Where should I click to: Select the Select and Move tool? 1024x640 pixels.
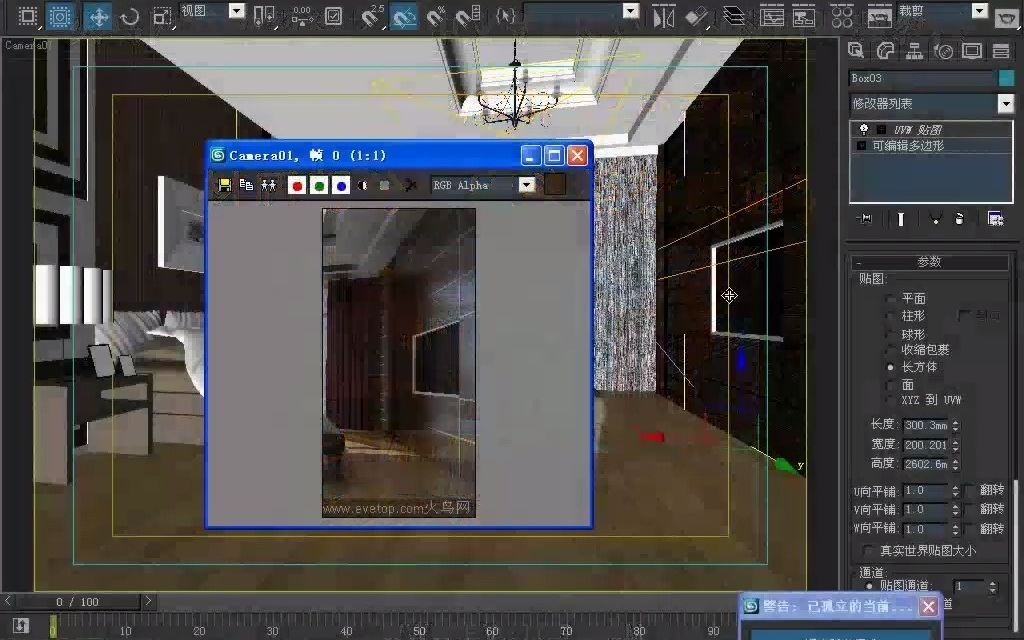click(x=98, y=16)
